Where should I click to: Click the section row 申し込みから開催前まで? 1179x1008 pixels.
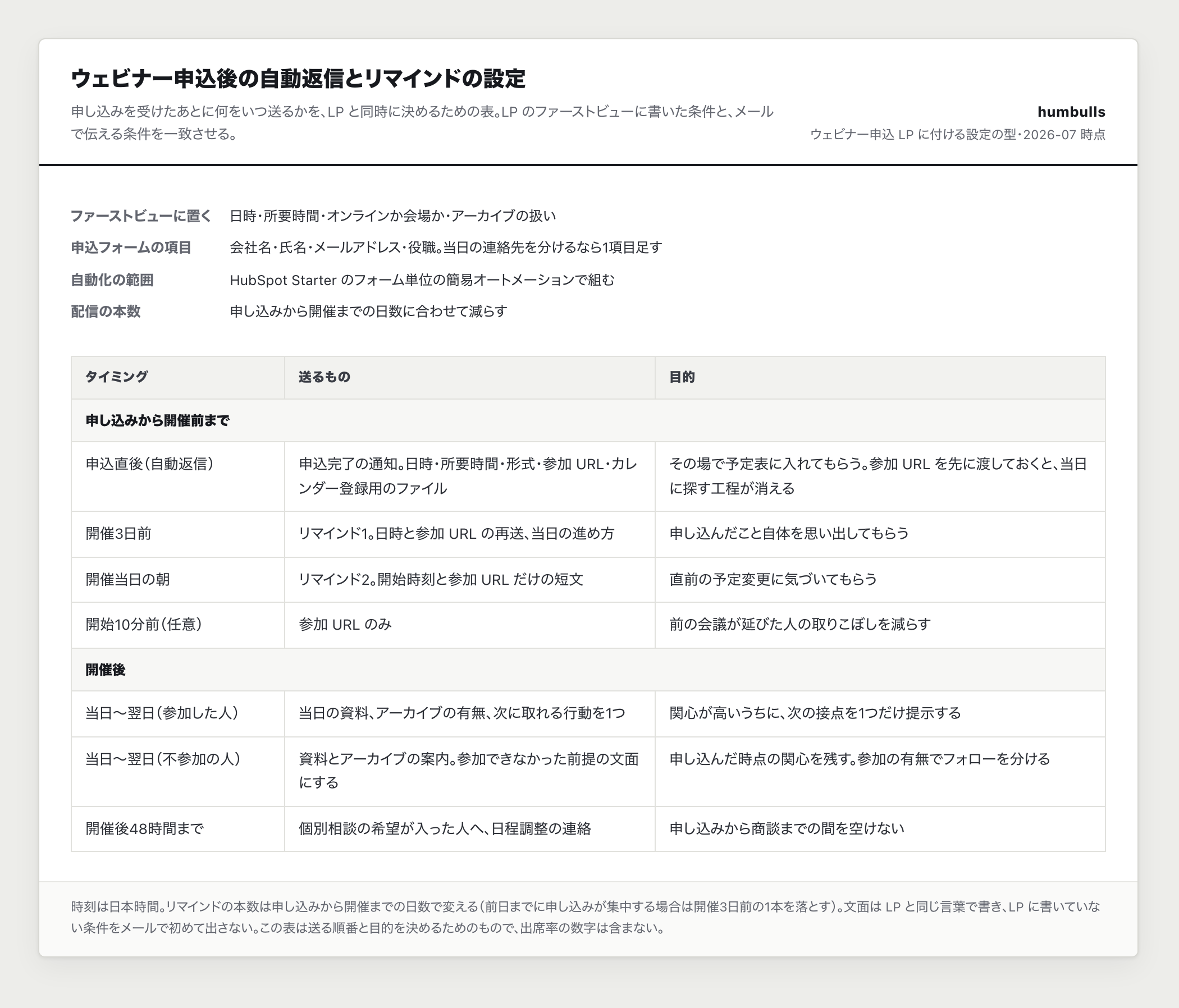[x=588, y=420]
